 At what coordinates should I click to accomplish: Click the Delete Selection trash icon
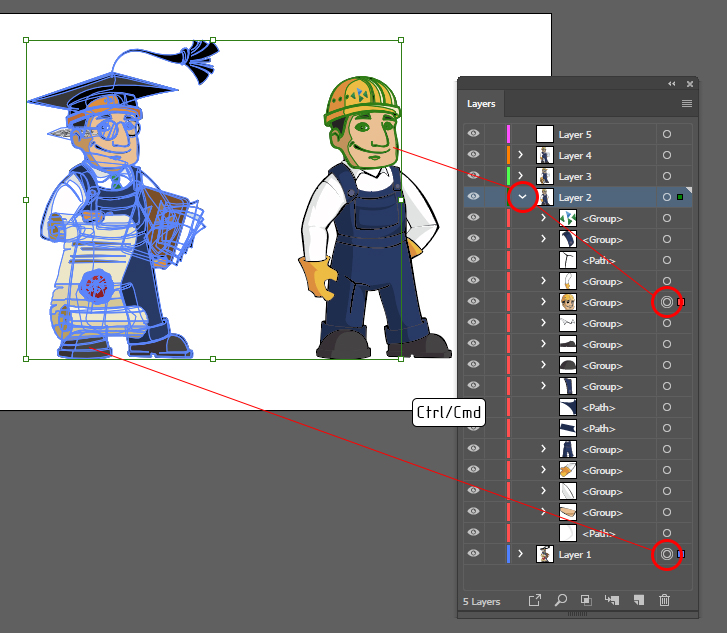[x=664, y=600]
